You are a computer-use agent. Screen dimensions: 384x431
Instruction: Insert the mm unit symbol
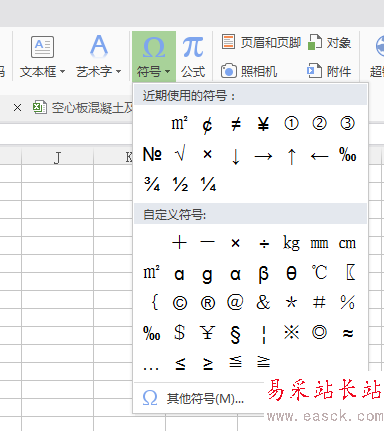coord(319,244)
